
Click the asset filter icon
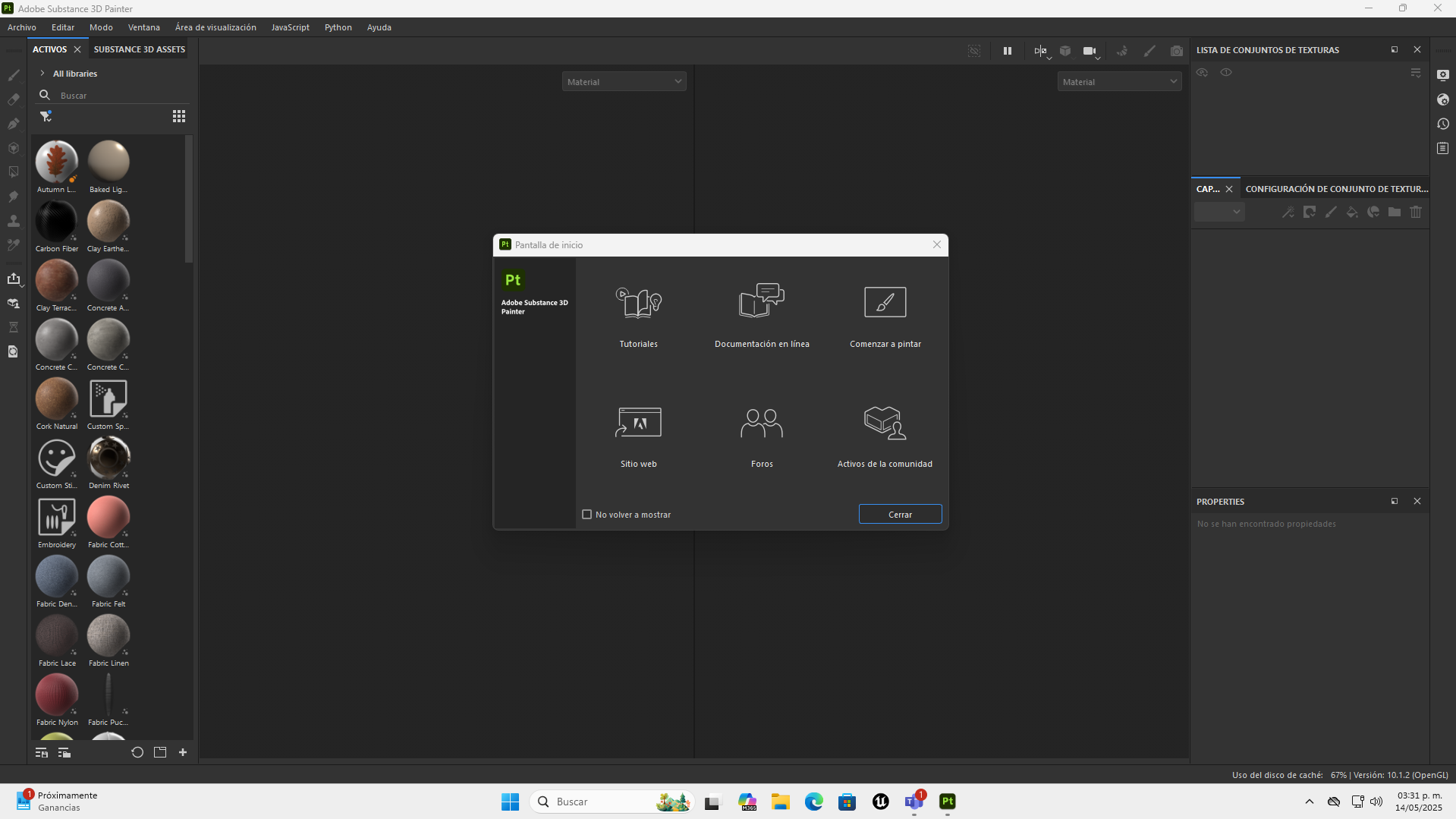tap(46, 116)
